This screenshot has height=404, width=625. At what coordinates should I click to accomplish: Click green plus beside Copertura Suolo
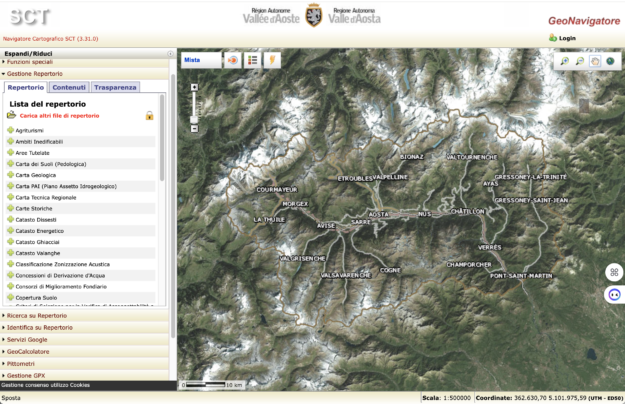coord(11,297)
